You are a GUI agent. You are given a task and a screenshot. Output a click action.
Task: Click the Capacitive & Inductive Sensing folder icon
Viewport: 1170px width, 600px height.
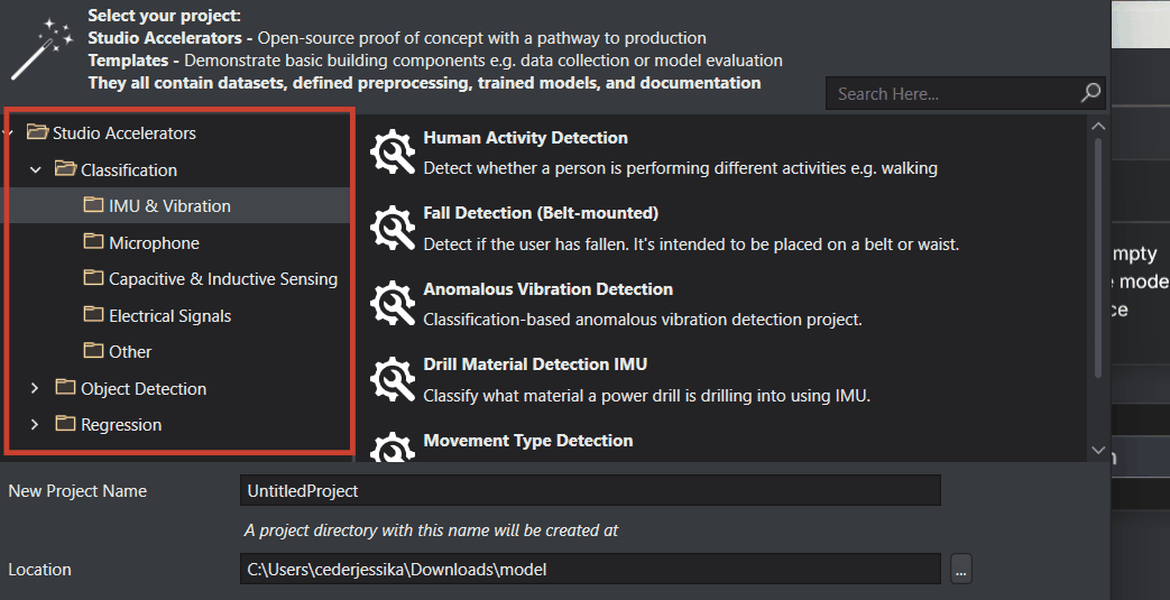click(93, 278)
